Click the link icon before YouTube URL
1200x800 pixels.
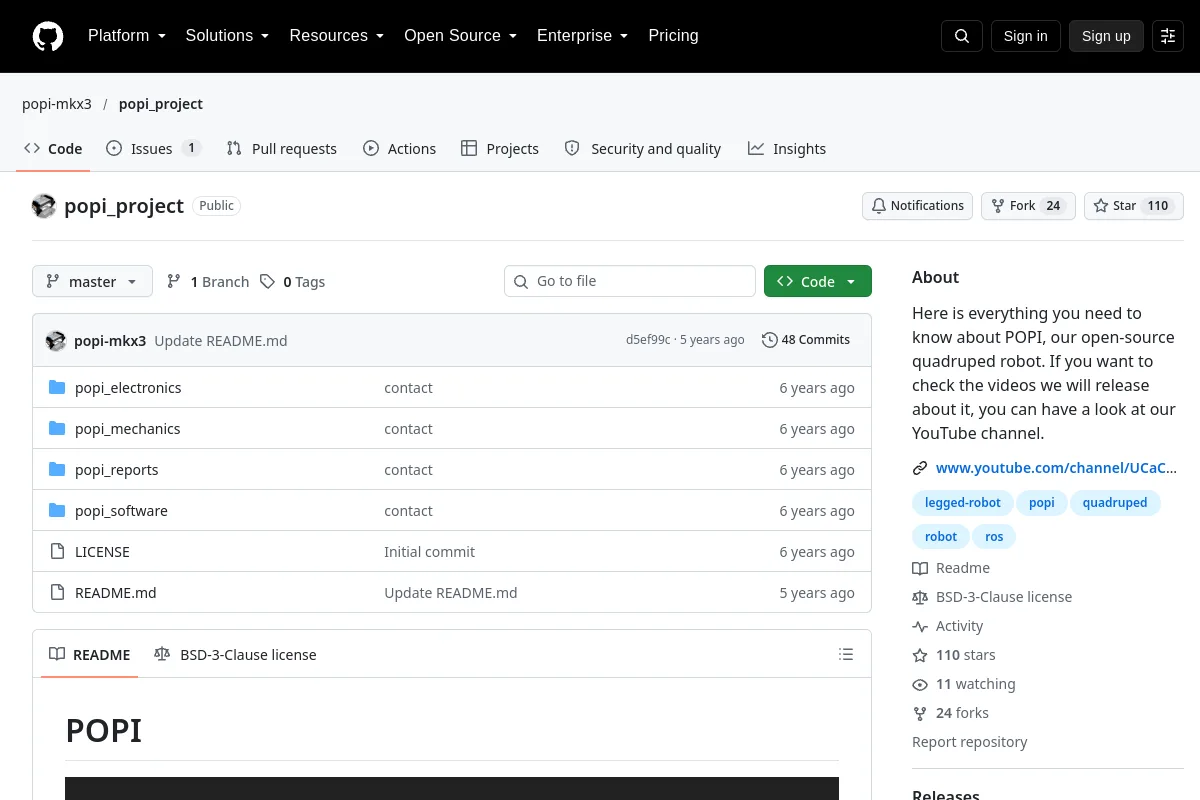[920, 468]
